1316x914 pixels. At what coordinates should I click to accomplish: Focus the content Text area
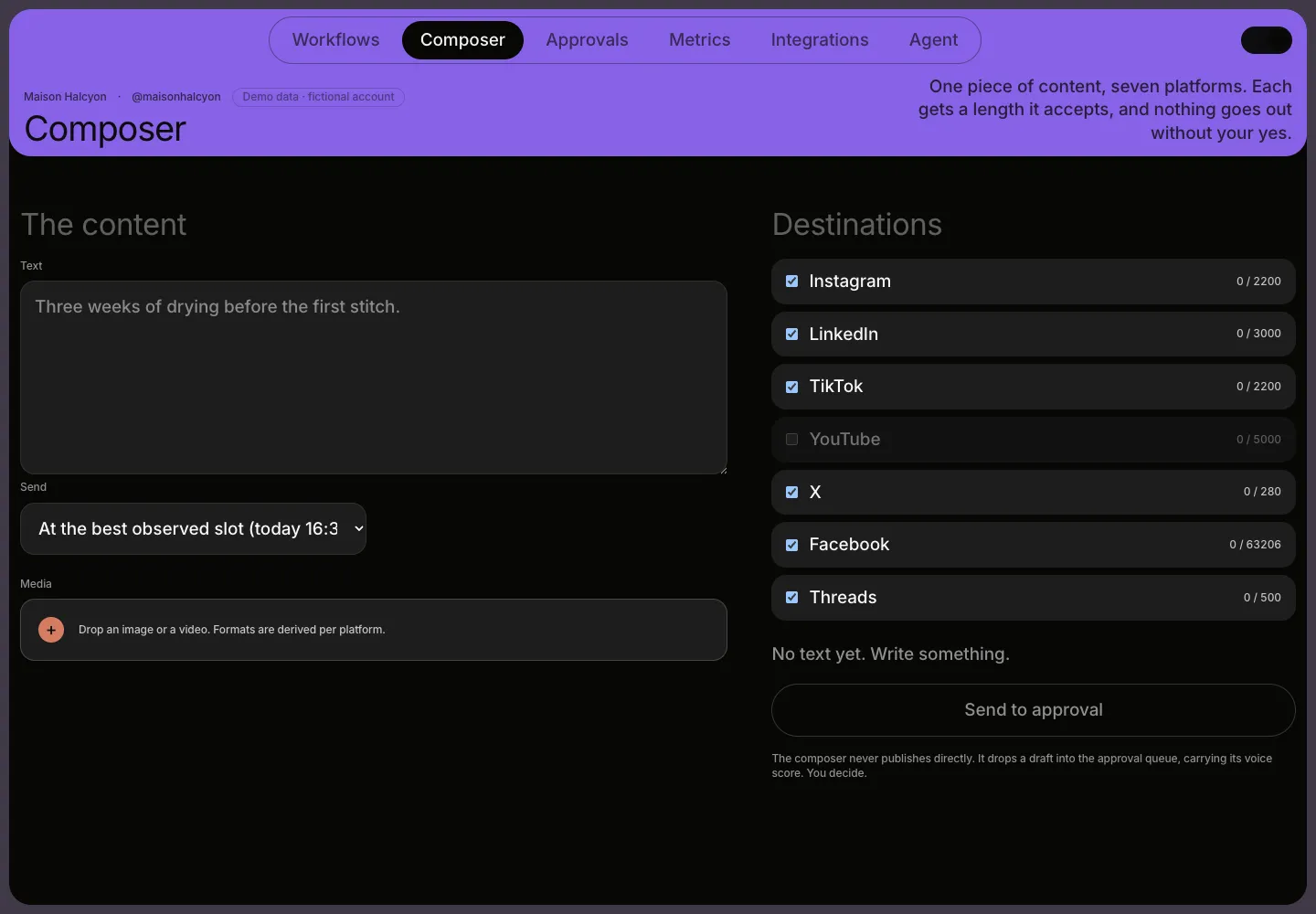point(374,377)
